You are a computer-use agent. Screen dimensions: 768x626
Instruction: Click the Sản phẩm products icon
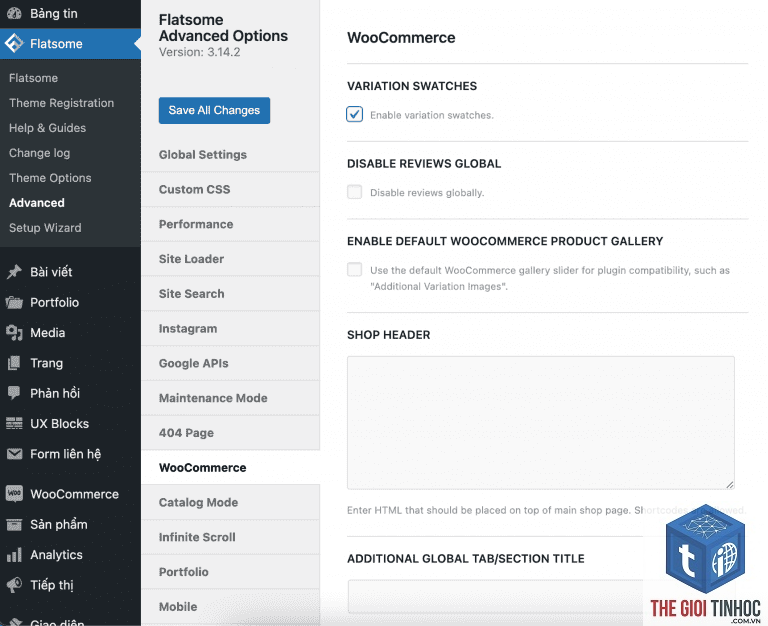[x=14, y=525]
